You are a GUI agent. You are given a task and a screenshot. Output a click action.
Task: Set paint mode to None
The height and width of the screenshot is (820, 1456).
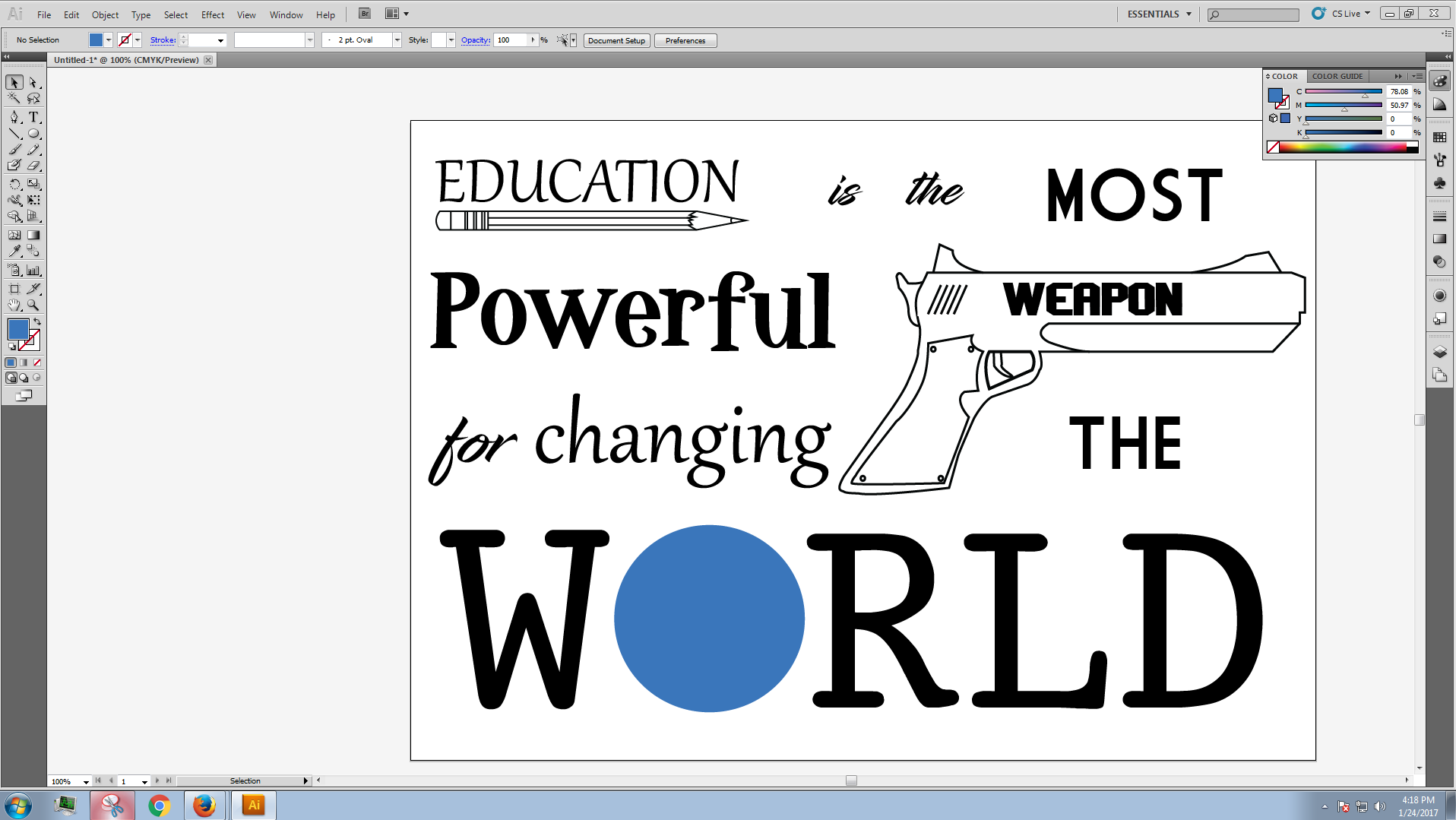(x=36, y=363)
